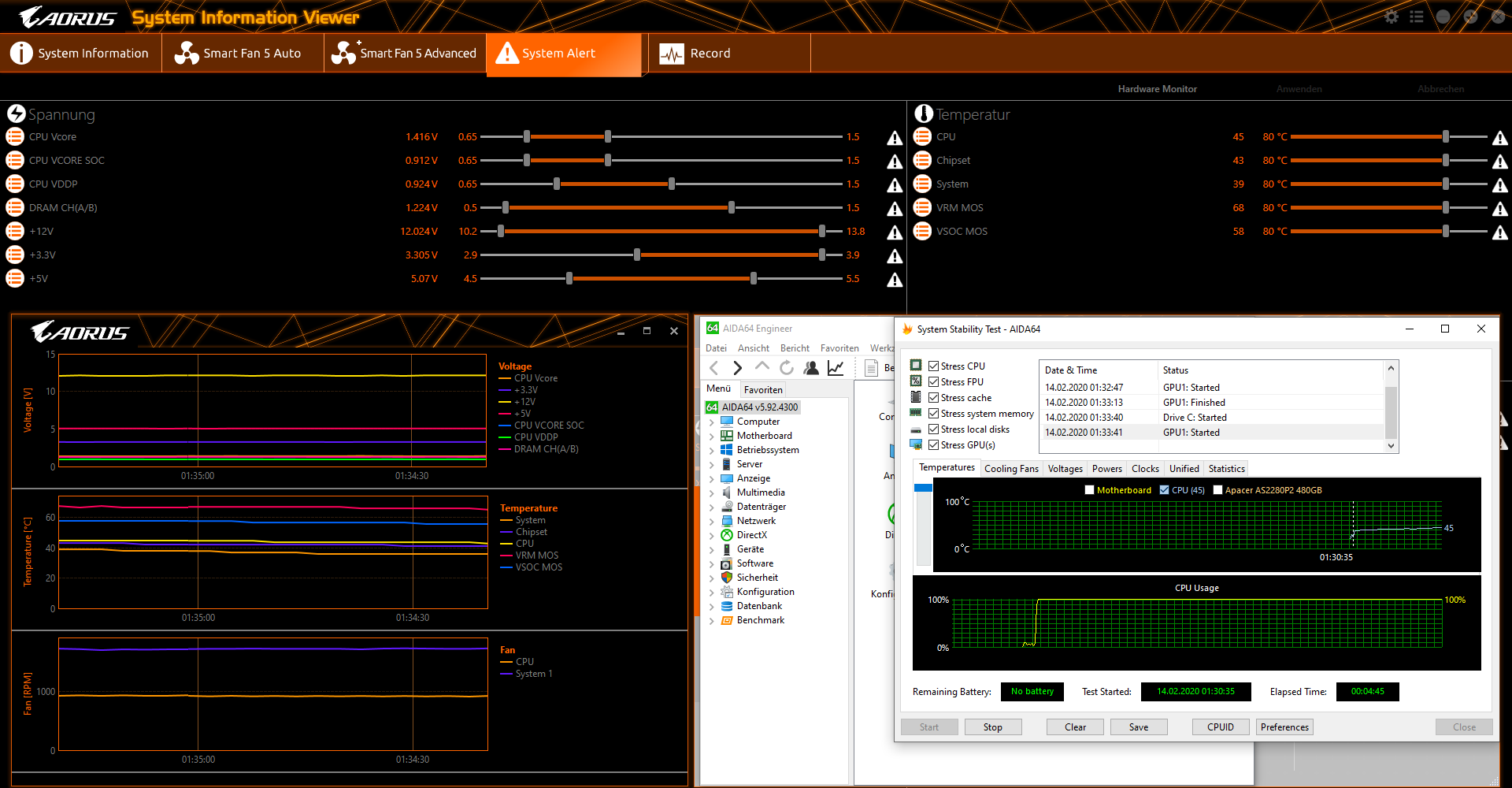Toggle the Stress cache checkbox
The width and height of the screenshot is (1512, 788).
[933, 397]
